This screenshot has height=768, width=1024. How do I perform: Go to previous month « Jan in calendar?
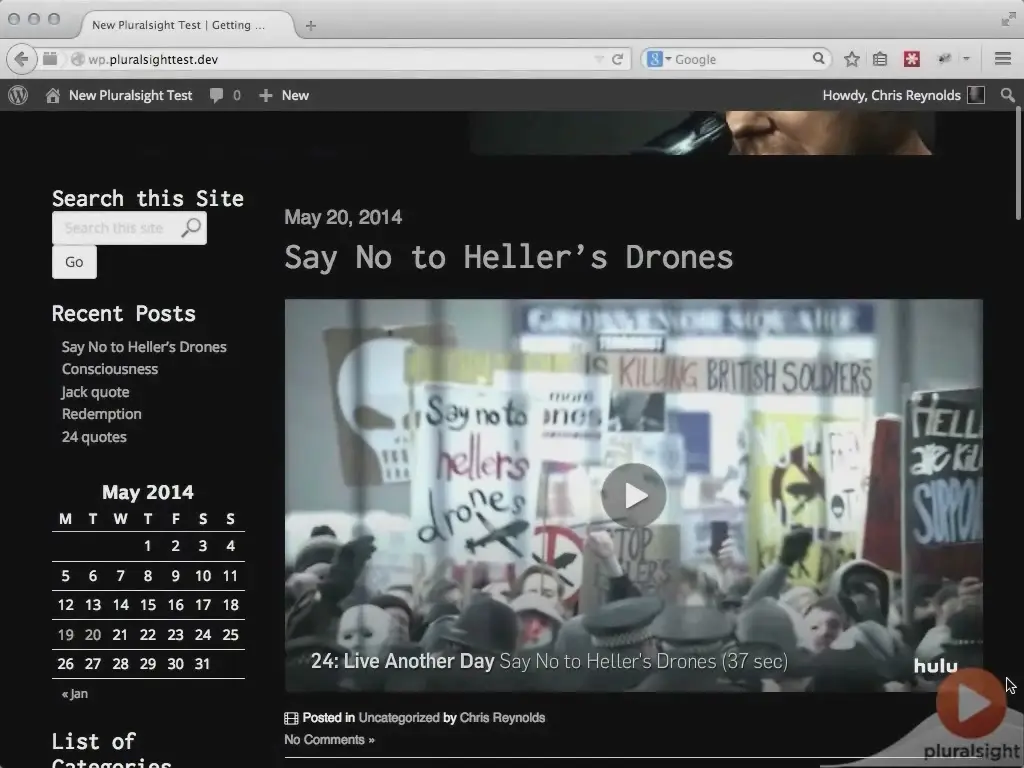(74, 694)
